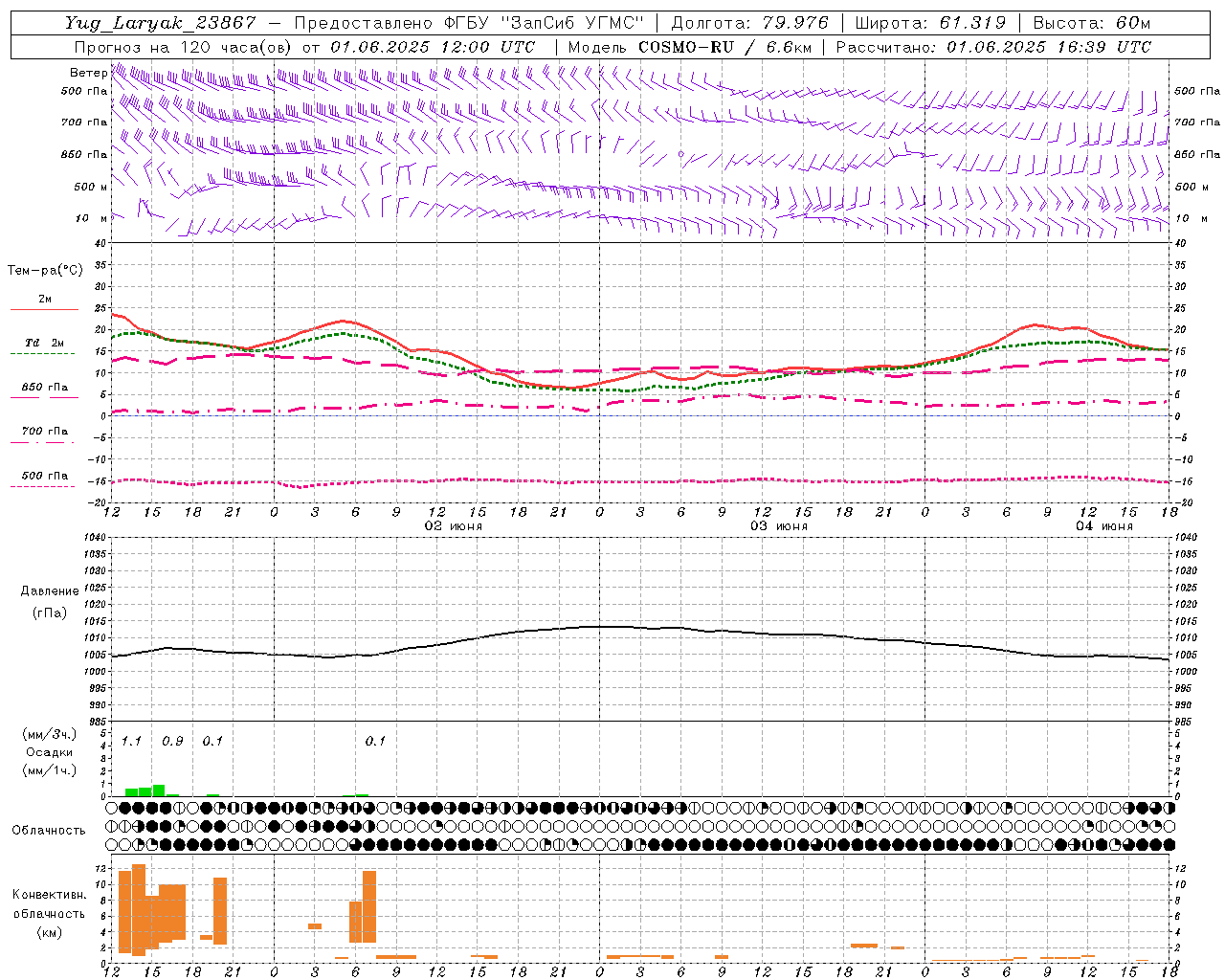
Task: Click the 'Предоставлено ФГБУ "ЗапСиб УГМС"' credit
Action: click(470, 23)
